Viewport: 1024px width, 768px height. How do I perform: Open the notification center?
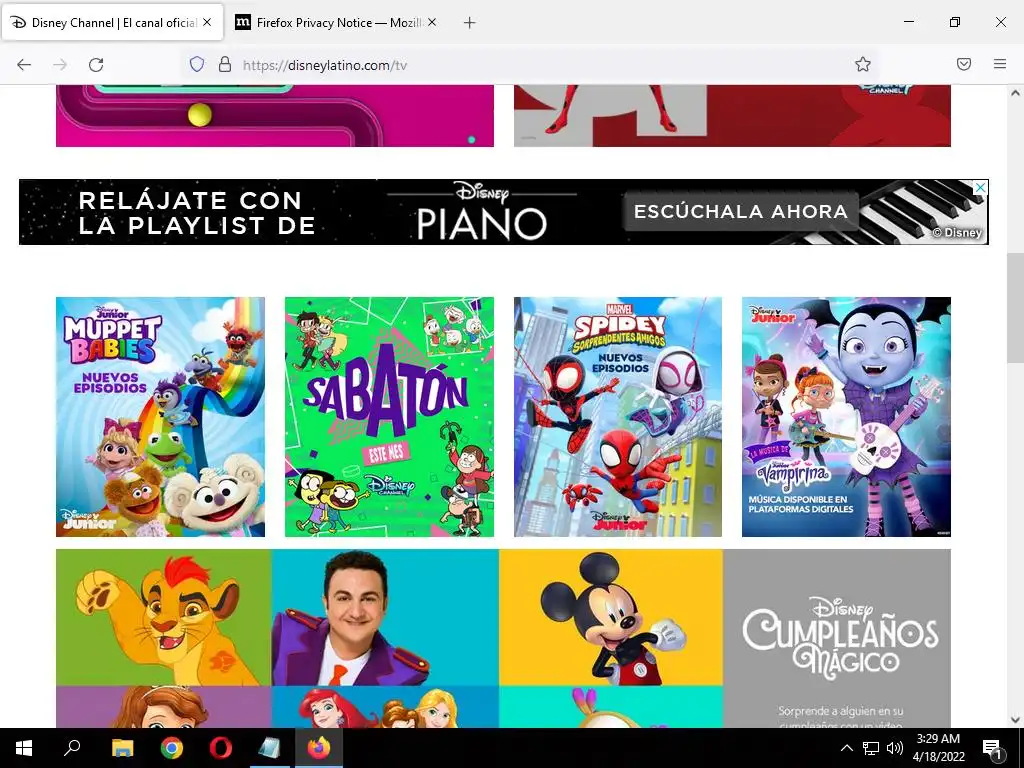coord(993,748)
